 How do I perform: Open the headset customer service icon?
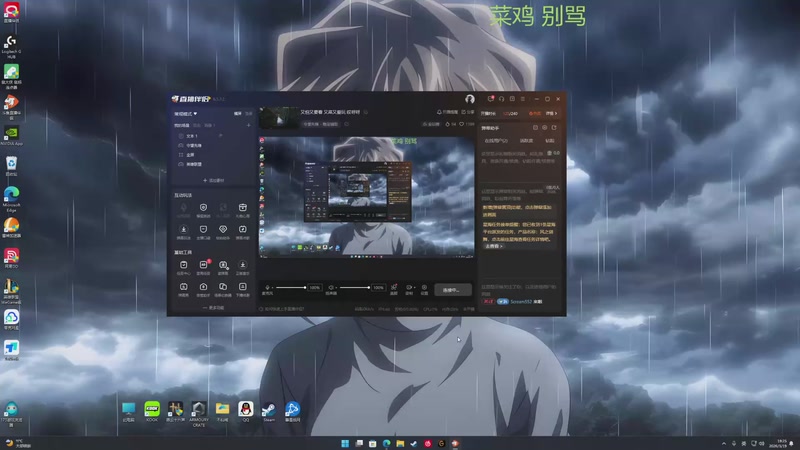(x=502, y=98)
